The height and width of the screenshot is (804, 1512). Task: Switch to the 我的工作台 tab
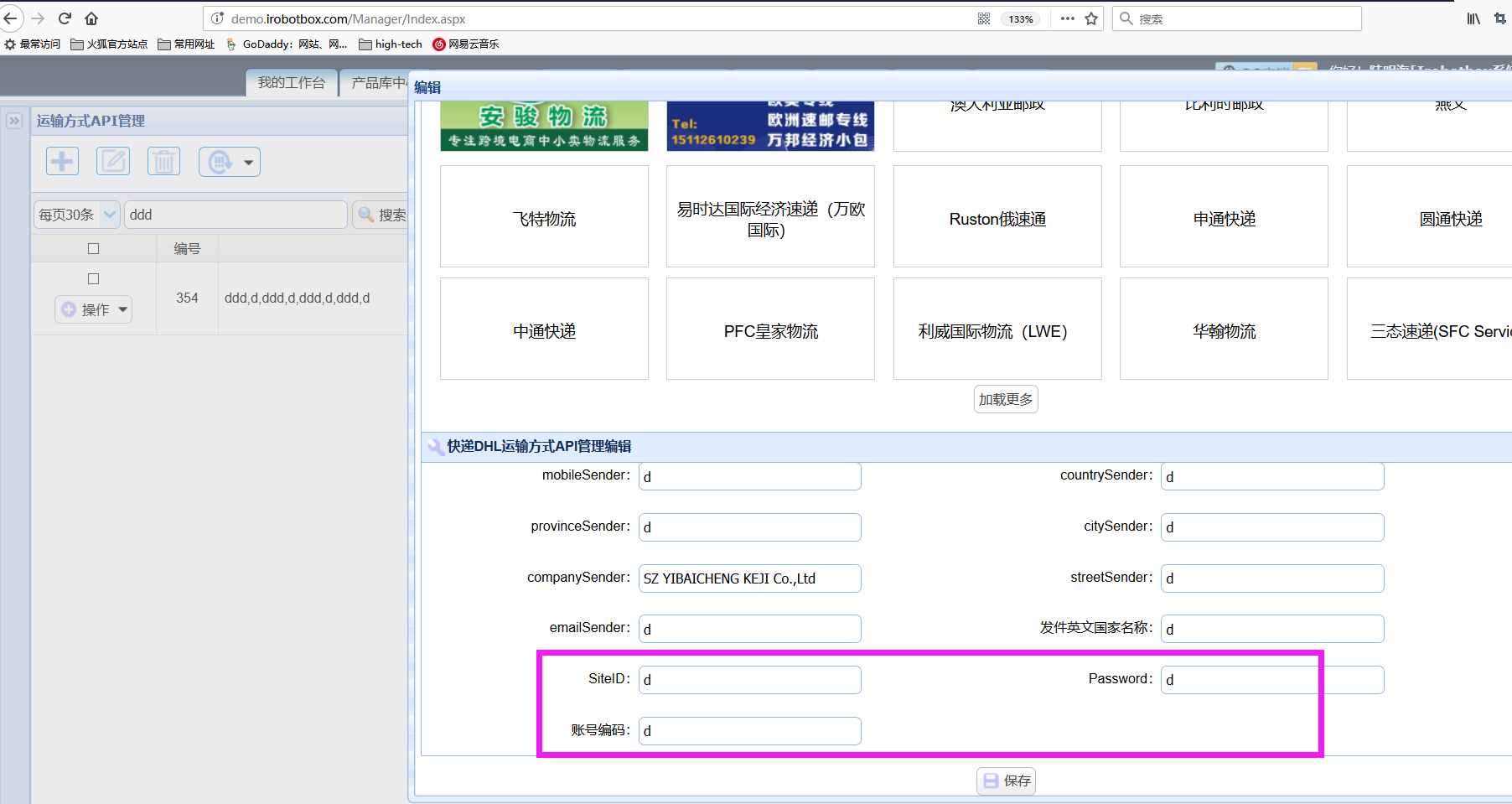(x=291, y=83)
